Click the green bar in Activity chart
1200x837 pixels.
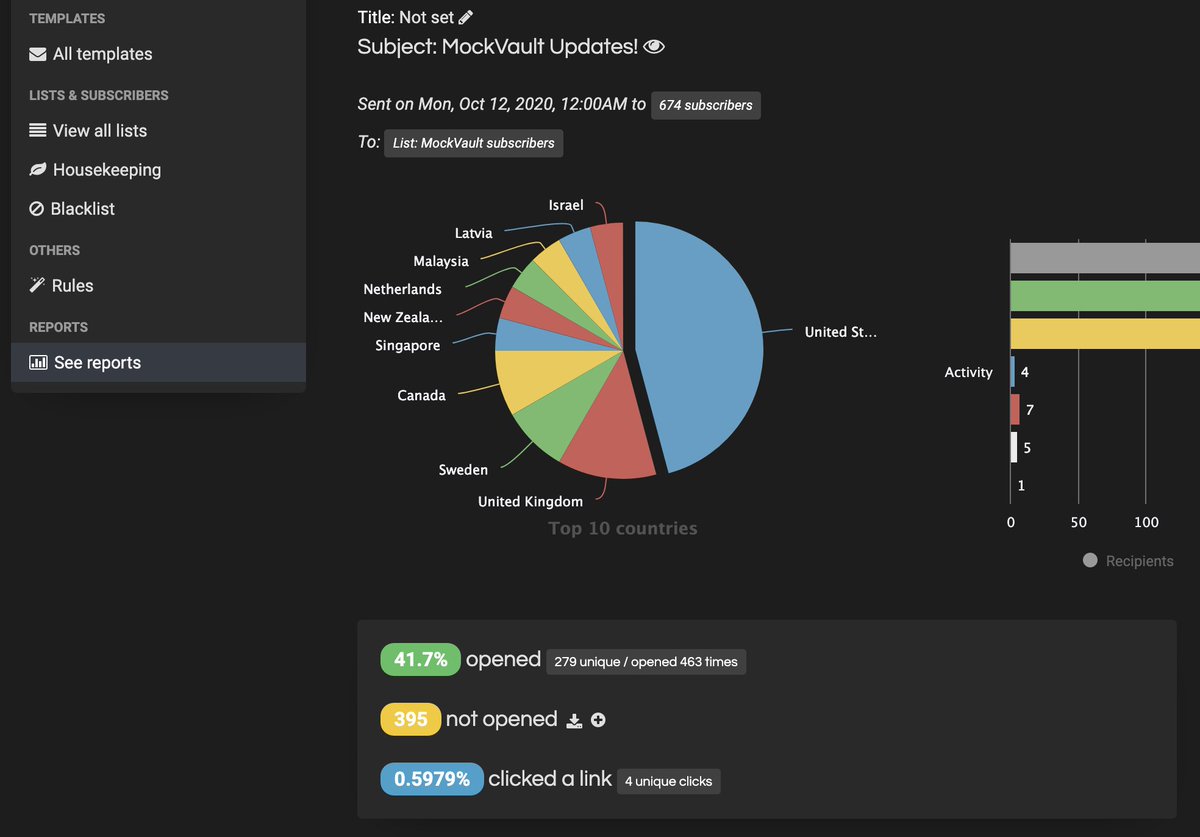[x=1105, y=296]
